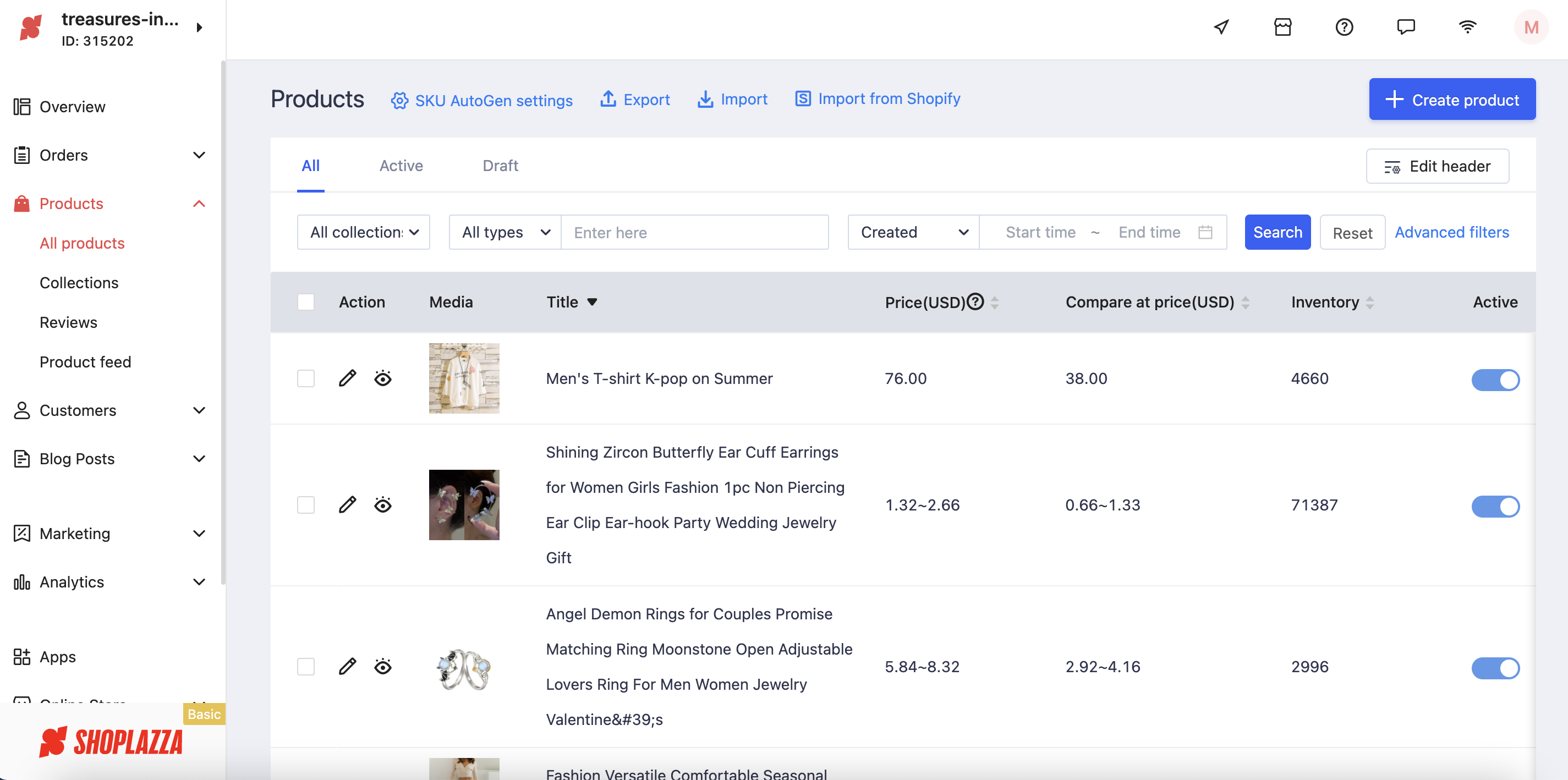Screen dimensions: 1568x780
Task: Open the All collections dropdown
Action: 364,232
